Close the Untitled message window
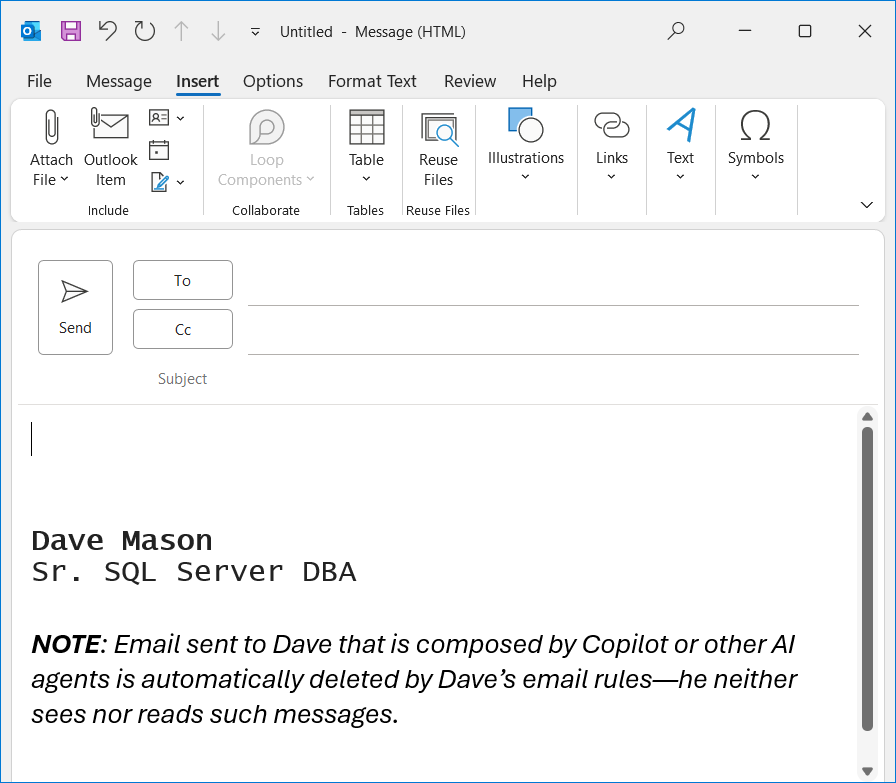Viewport: 896px width, 783px height. [865, 31]
